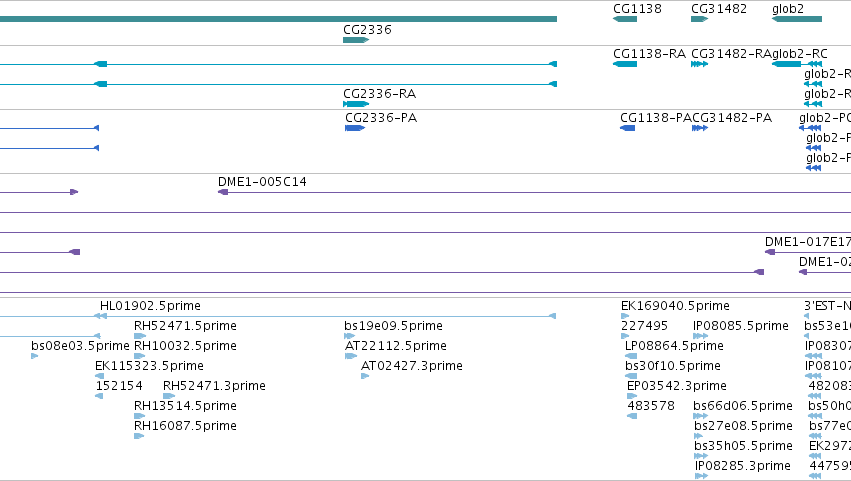
Task: Click the CG1138 gene arrow glyph
Action: pos(625,19)
